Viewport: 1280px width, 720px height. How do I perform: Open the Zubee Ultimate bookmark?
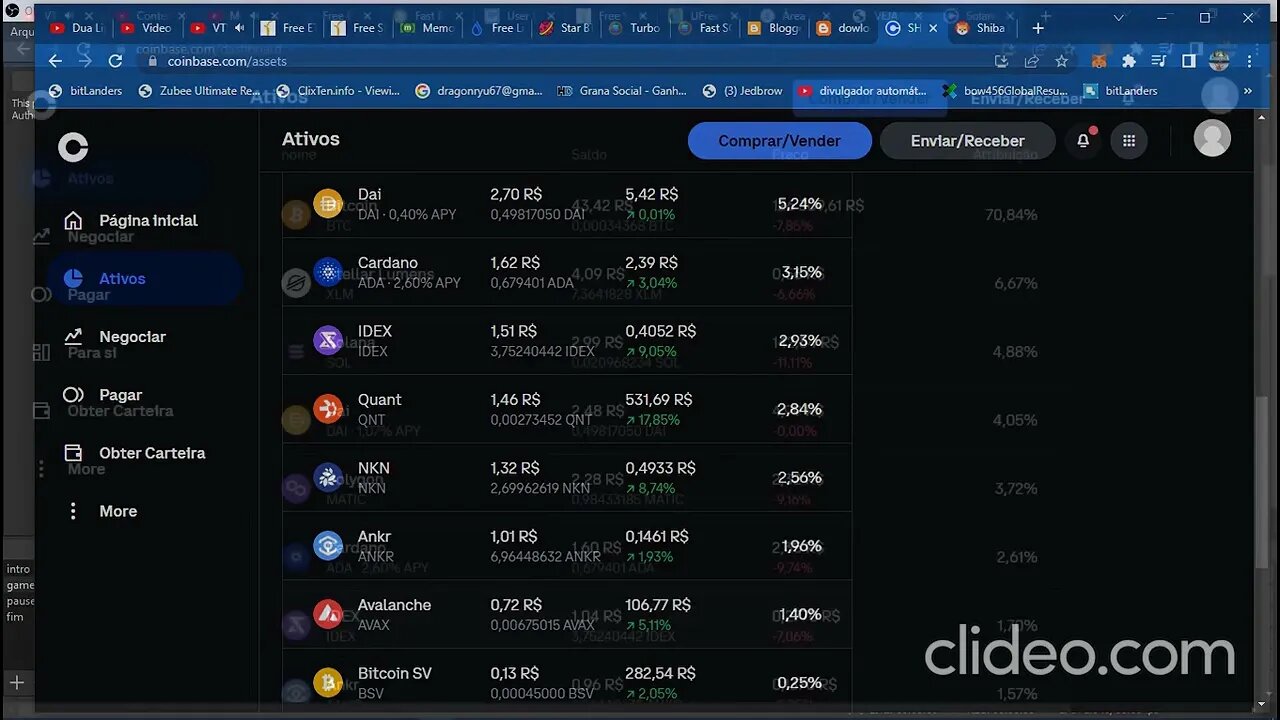(x=200, y=91)
